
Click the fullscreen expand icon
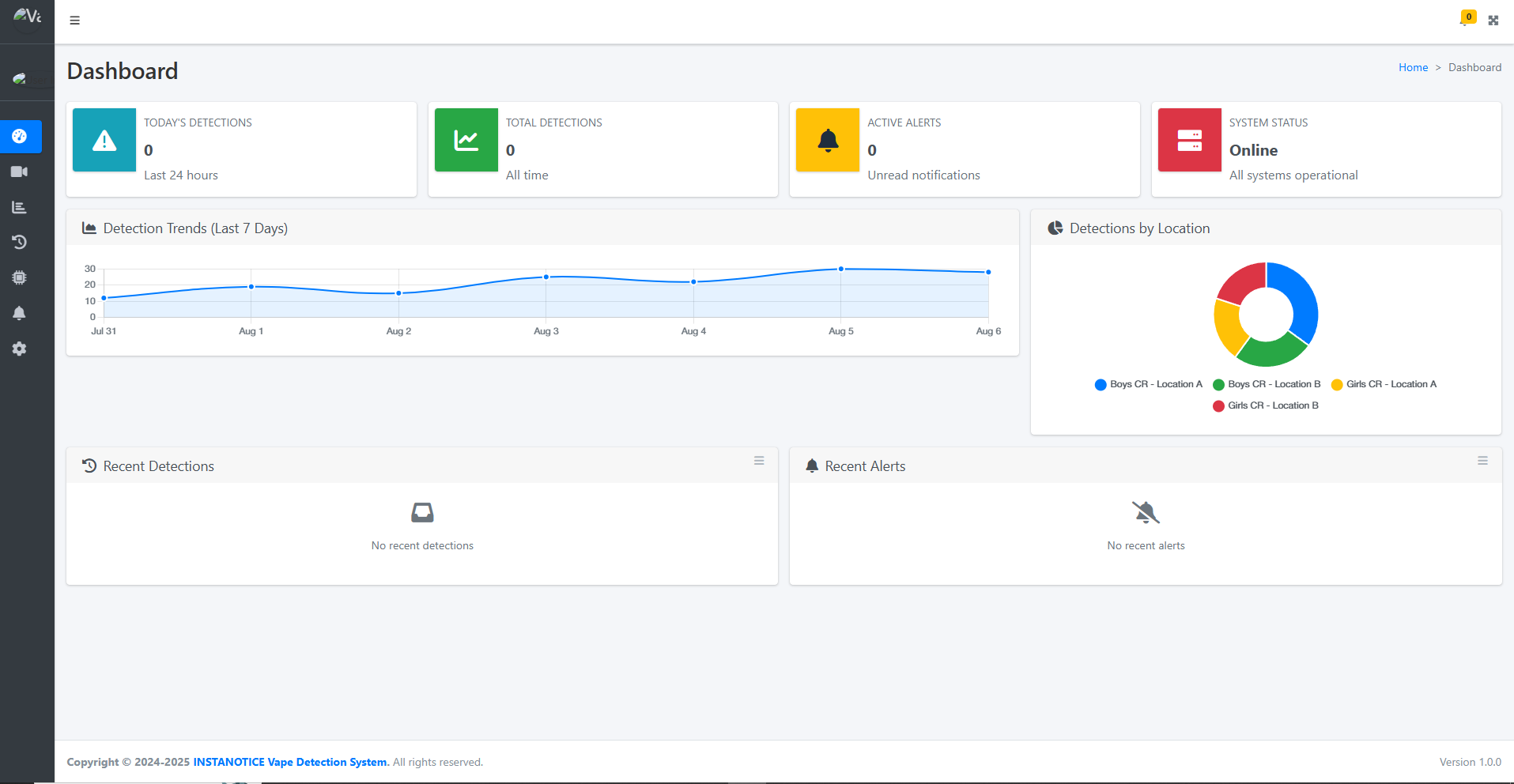point(1493,21)
